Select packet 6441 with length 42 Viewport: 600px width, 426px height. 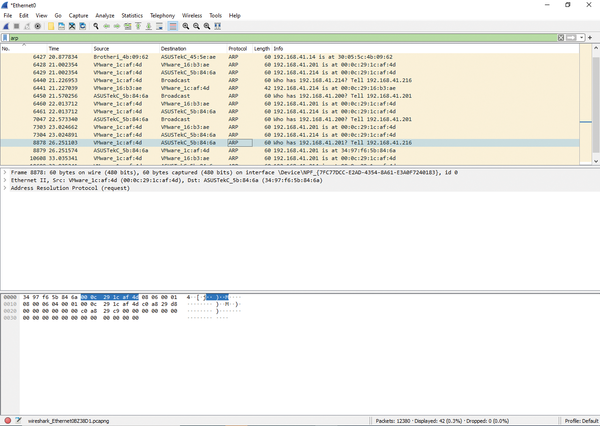click(290, 88)
